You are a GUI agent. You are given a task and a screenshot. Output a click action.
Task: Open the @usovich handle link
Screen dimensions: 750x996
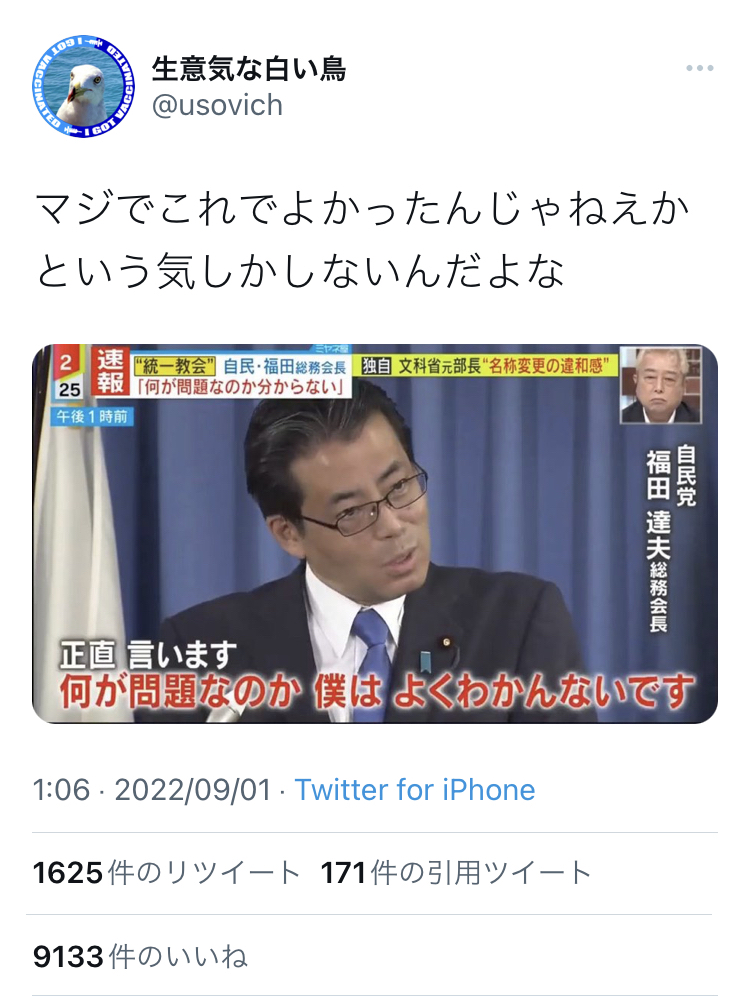(217, 105)
